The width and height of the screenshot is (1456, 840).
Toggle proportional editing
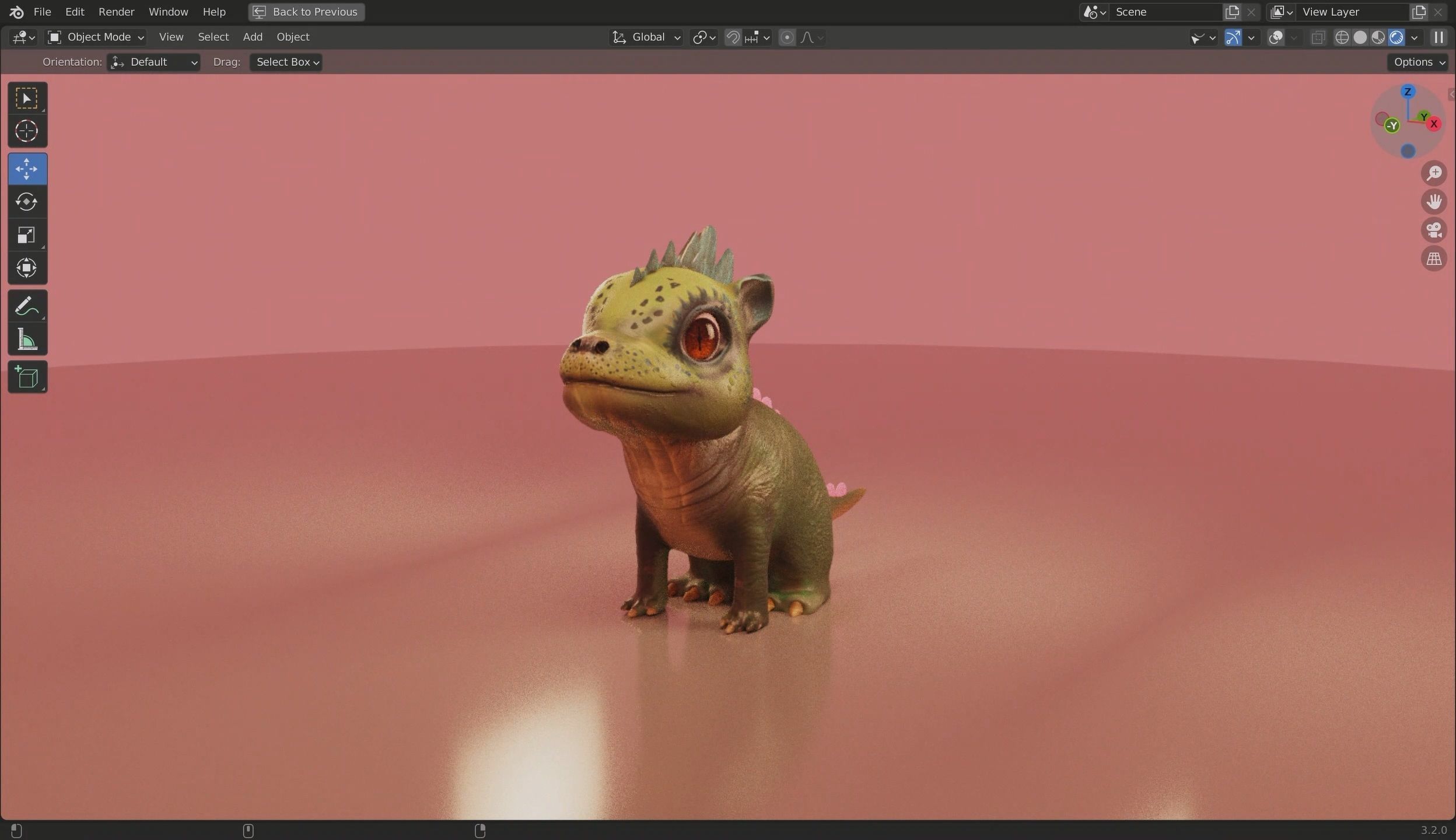pos(787,37)
